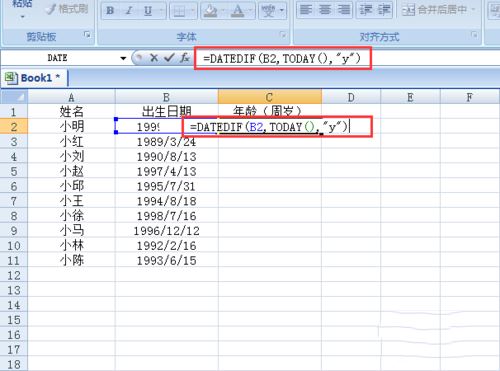Decrease indent button

coord(366,10)
